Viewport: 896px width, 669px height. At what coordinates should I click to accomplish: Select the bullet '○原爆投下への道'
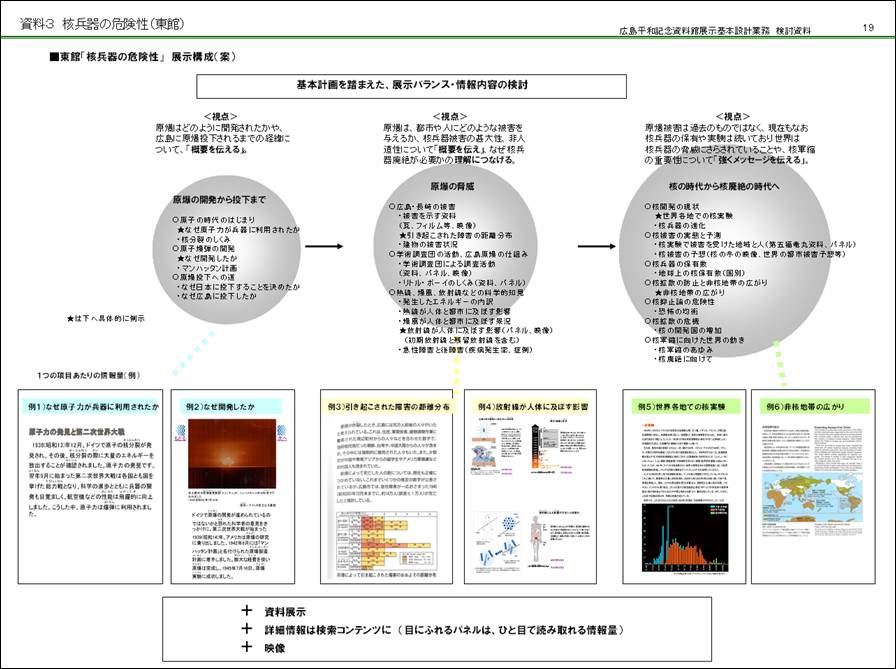[203, 277]
